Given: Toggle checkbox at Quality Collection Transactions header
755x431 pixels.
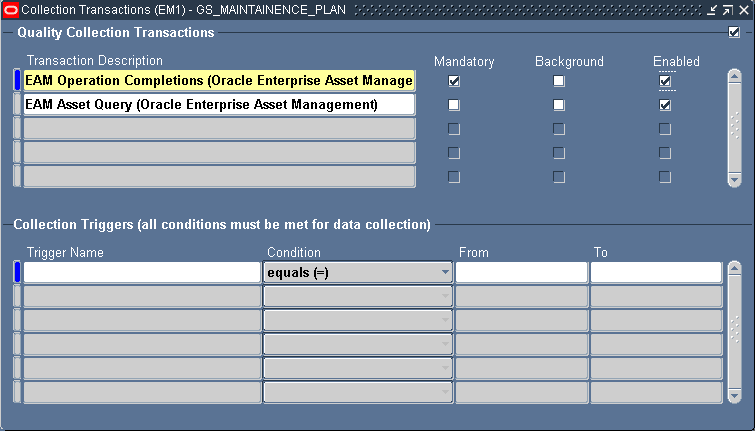Looking at the screenshot, I should tap(734, 32).
